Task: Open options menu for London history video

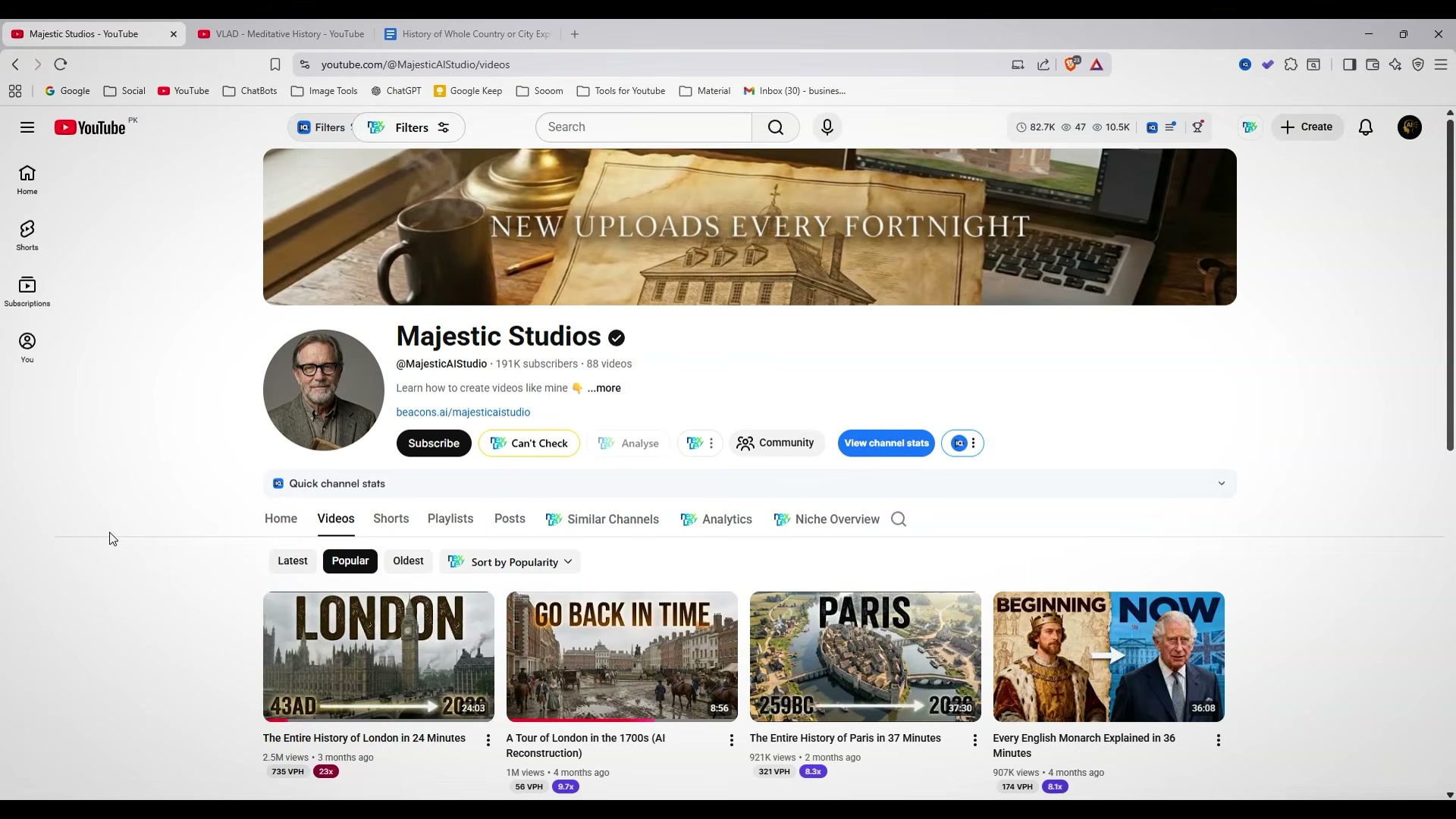Action: pyautogui.click(x=488, y=740)
